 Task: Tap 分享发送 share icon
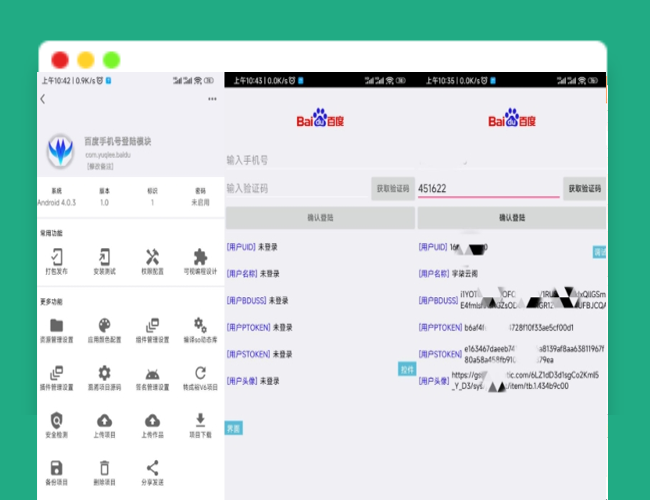pos(152,468)
